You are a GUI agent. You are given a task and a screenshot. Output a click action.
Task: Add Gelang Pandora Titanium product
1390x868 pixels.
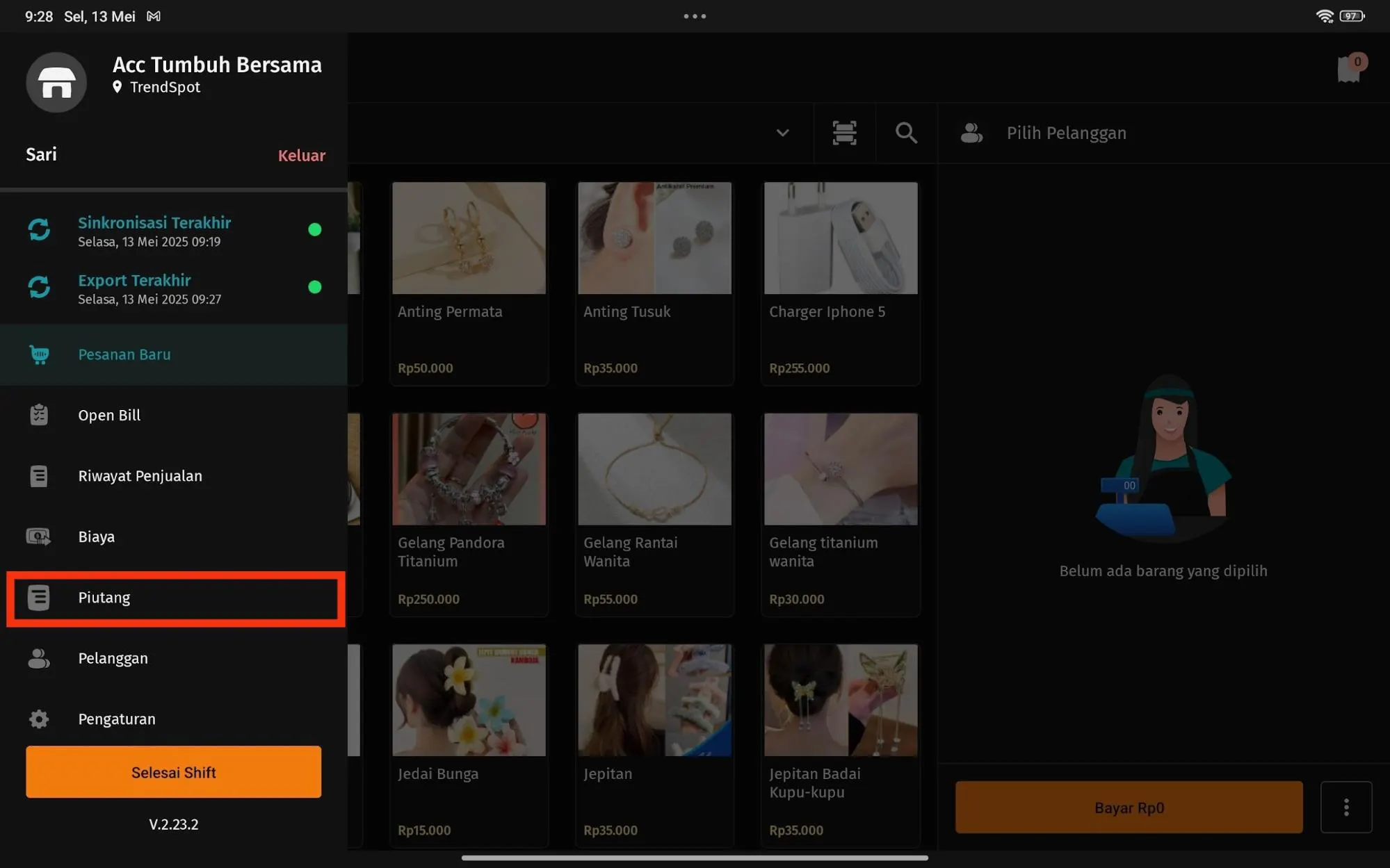click(469, 514)
